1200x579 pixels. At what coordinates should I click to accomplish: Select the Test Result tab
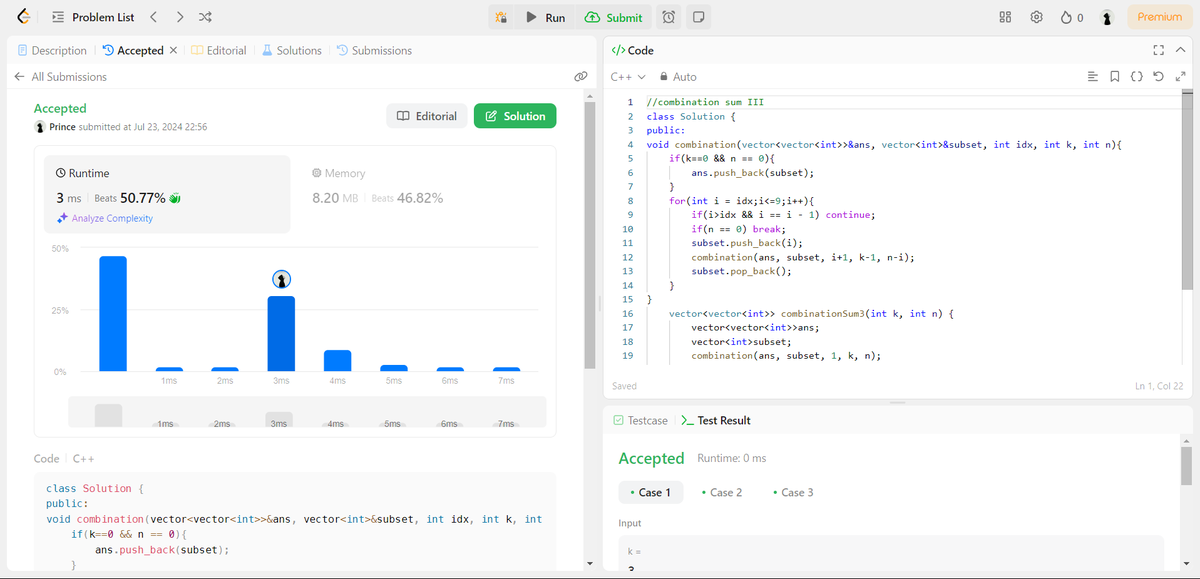pos(716,421)
